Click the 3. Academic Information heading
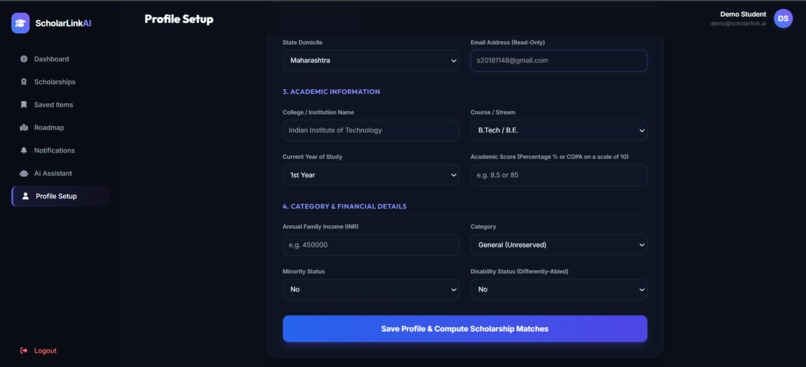Screen dimensions: 806x367 pos(331,91)
